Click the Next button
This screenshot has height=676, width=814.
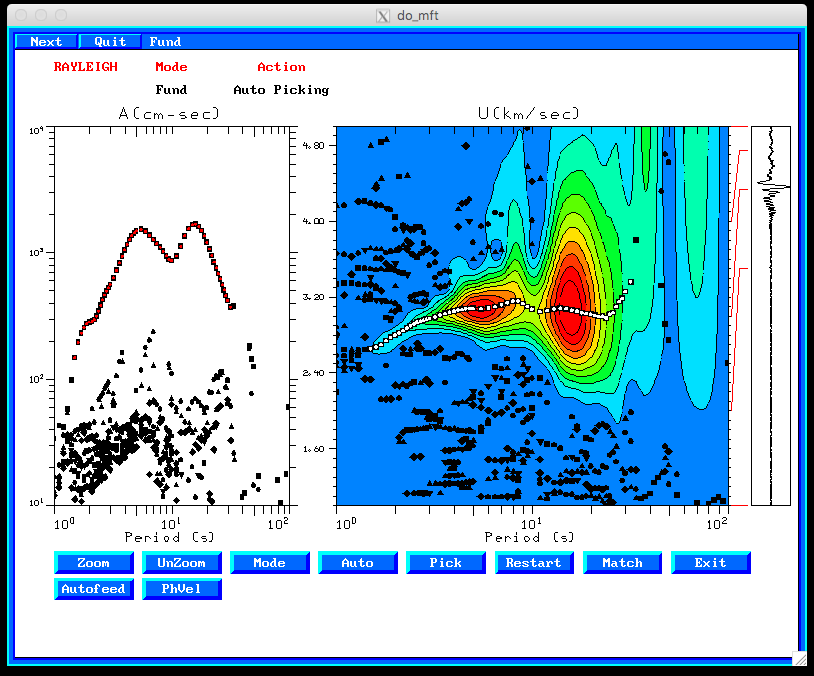coord(46,42)
